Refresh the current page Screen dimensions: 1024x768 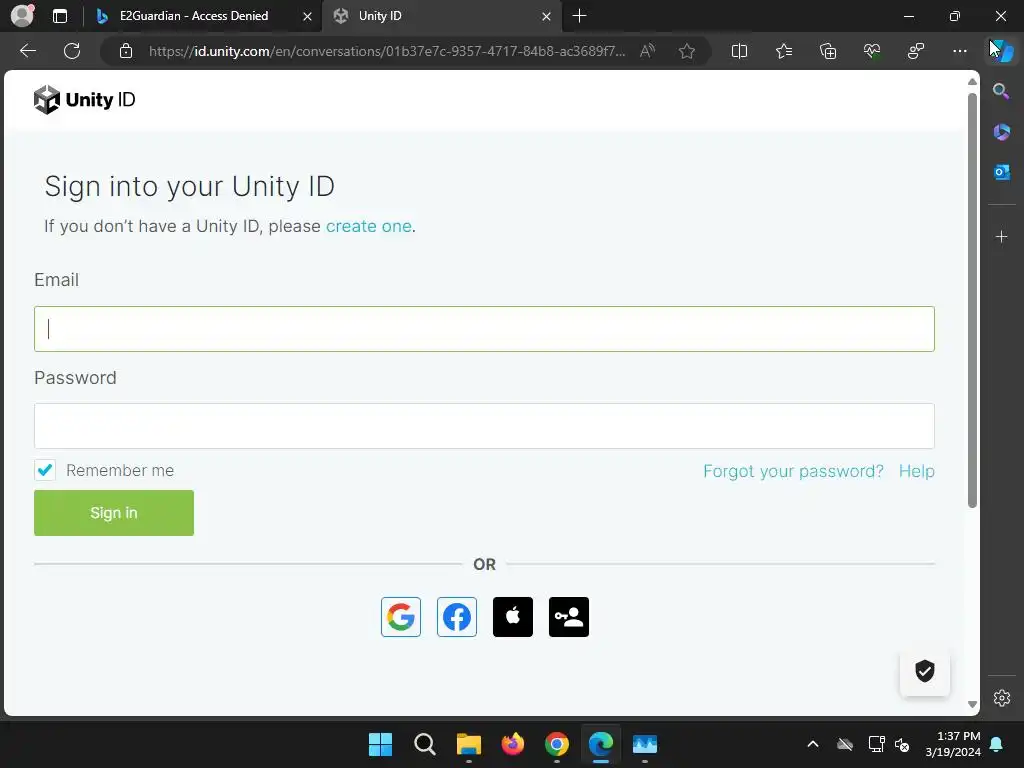72,51
